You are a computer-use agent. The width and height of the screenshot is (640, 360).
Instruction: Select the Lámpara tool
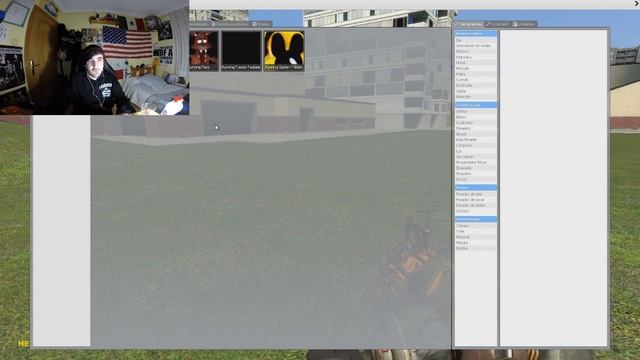pyautogui.click(x=476, y=146)
